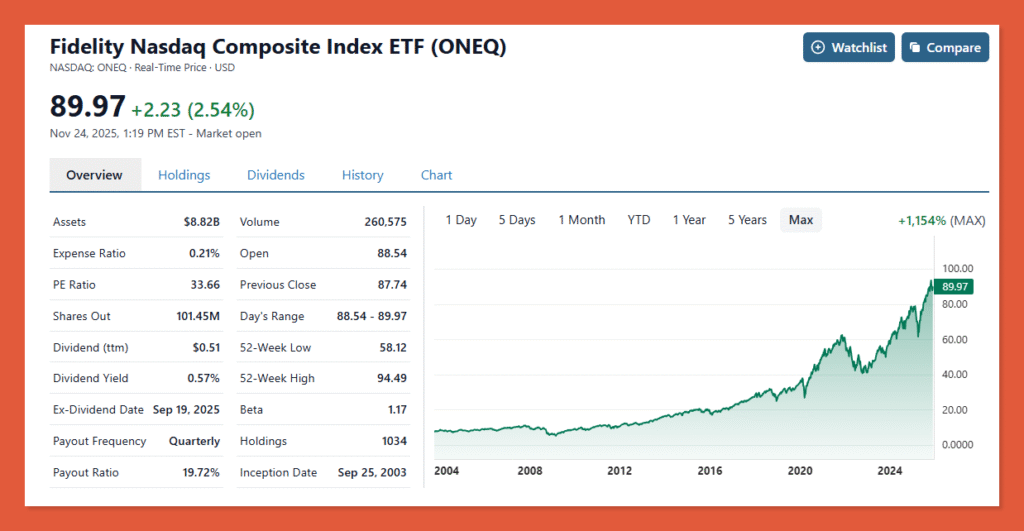The width and height of the screenshot is (1024, 531).
Task: Choose the 5 Years chart range
Action: (x=747, y=220)
